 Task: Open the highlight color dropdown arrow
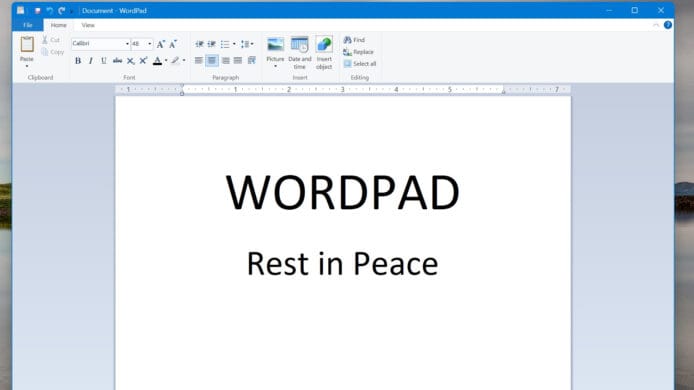(x=184, y=61)
